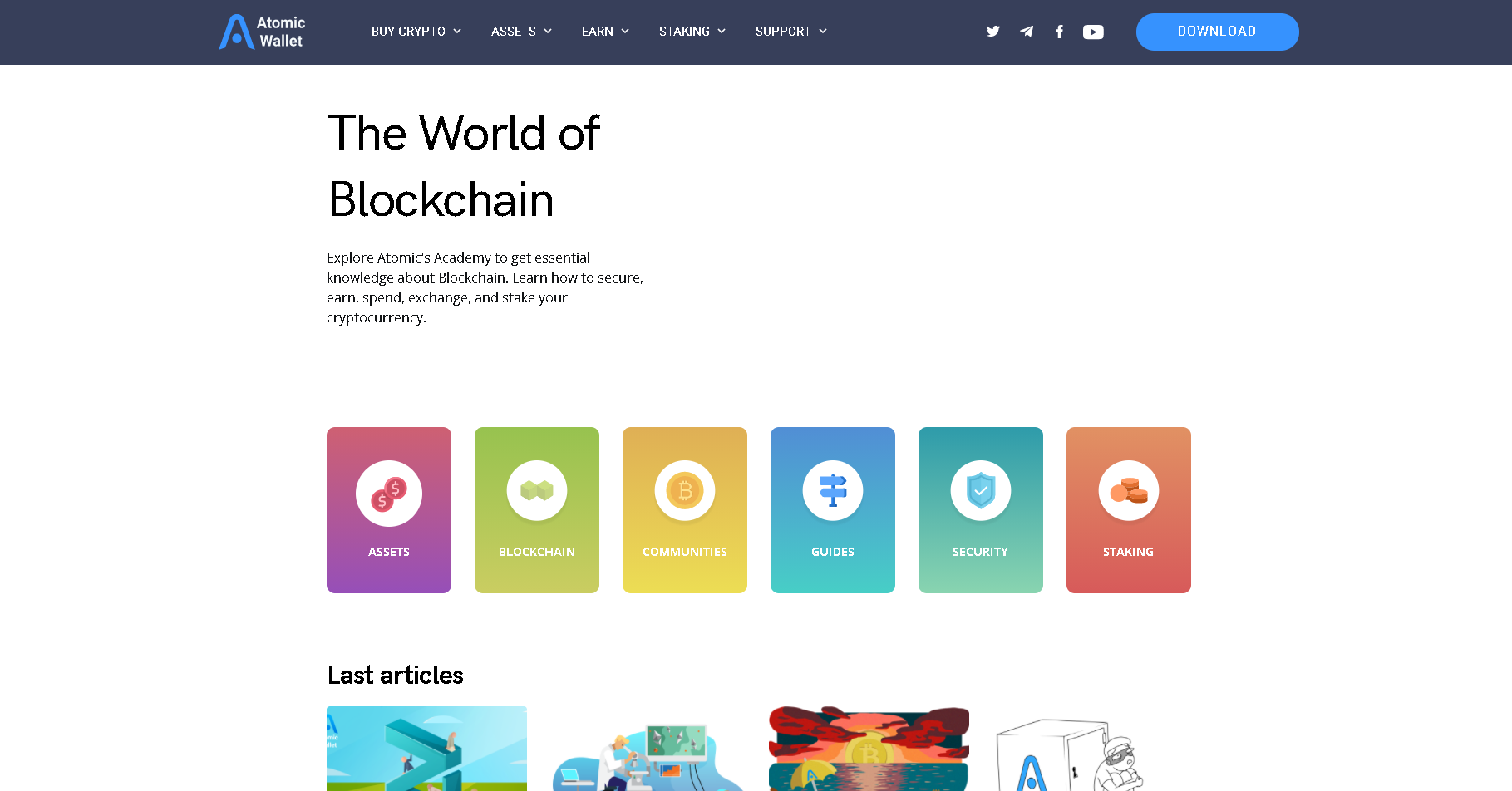The width and height of the screenshot is (1512, 791).
Task: Select the GUIDES category card label
Action: coord(833,552)
